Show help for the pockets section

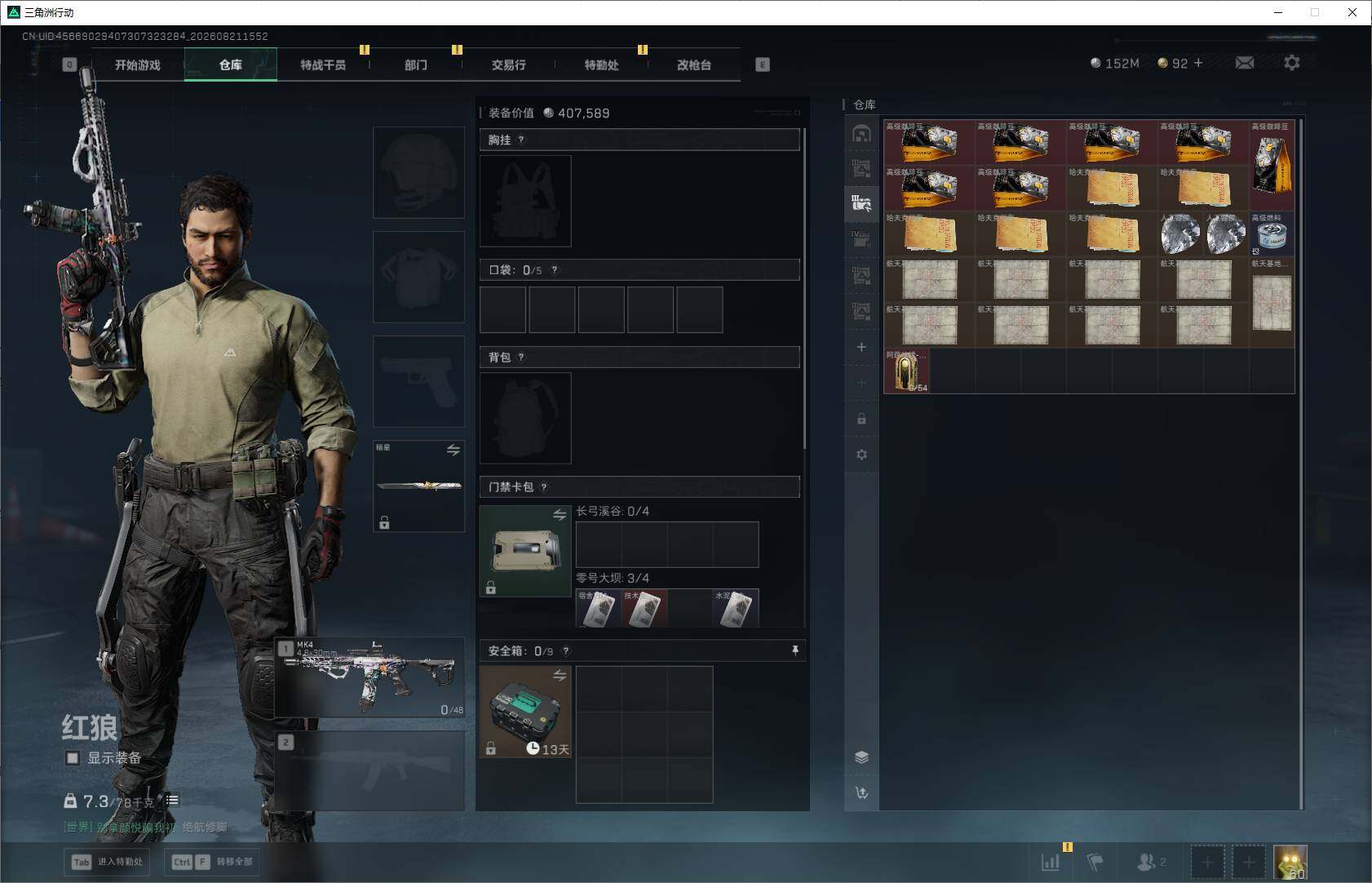tap(555, 270)
